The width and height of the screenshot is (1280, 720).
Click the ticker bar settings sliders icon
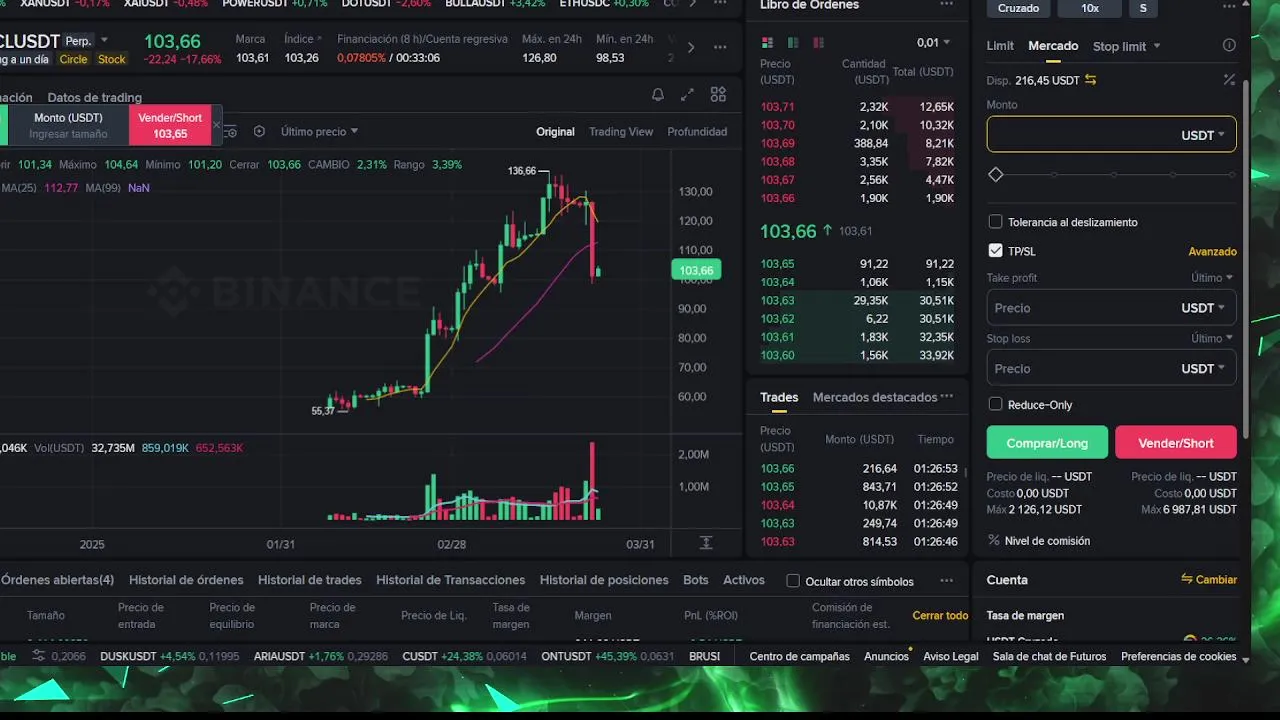(38, 656)
